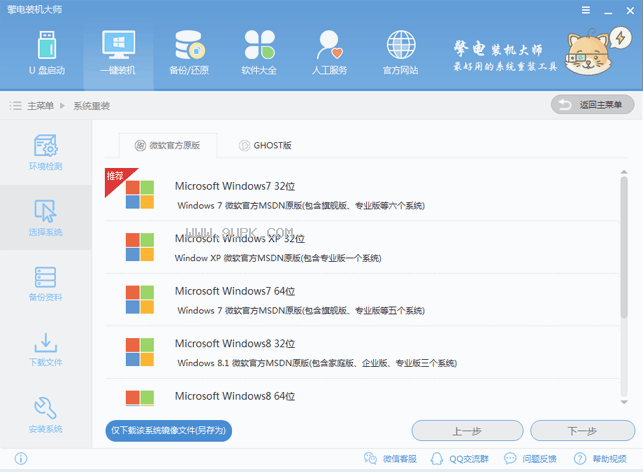643x472 pixels.
Task: Open the U盘启动 tool
Action: (47, 52)
